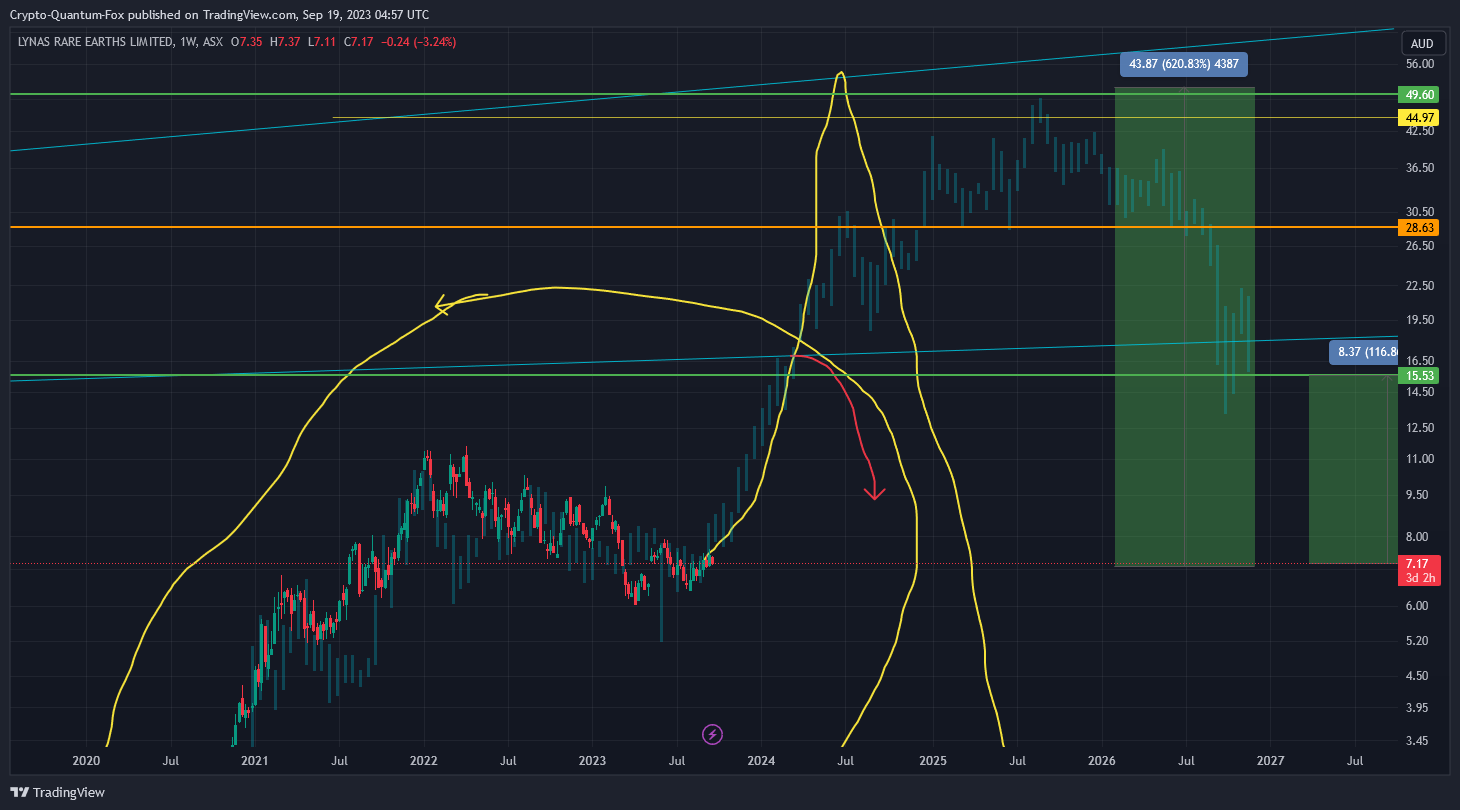Click the 36.50 price scale value

[x=1420, y=167]
